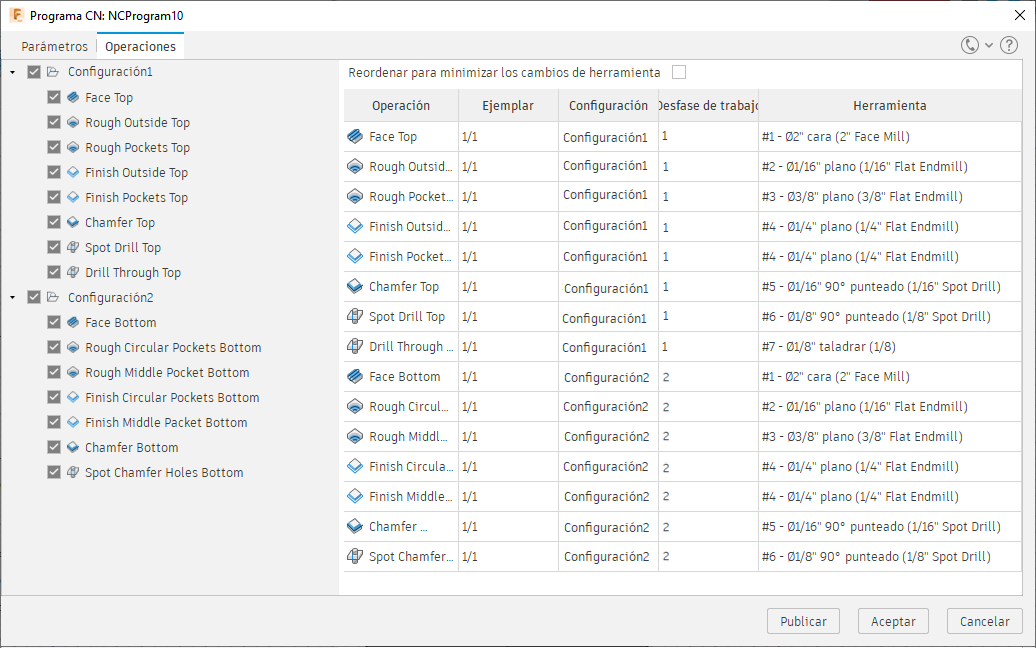This screenshot has width=1036, height=648.
Task: Switch to the Parámetros tab
Action: coord(54,46)
